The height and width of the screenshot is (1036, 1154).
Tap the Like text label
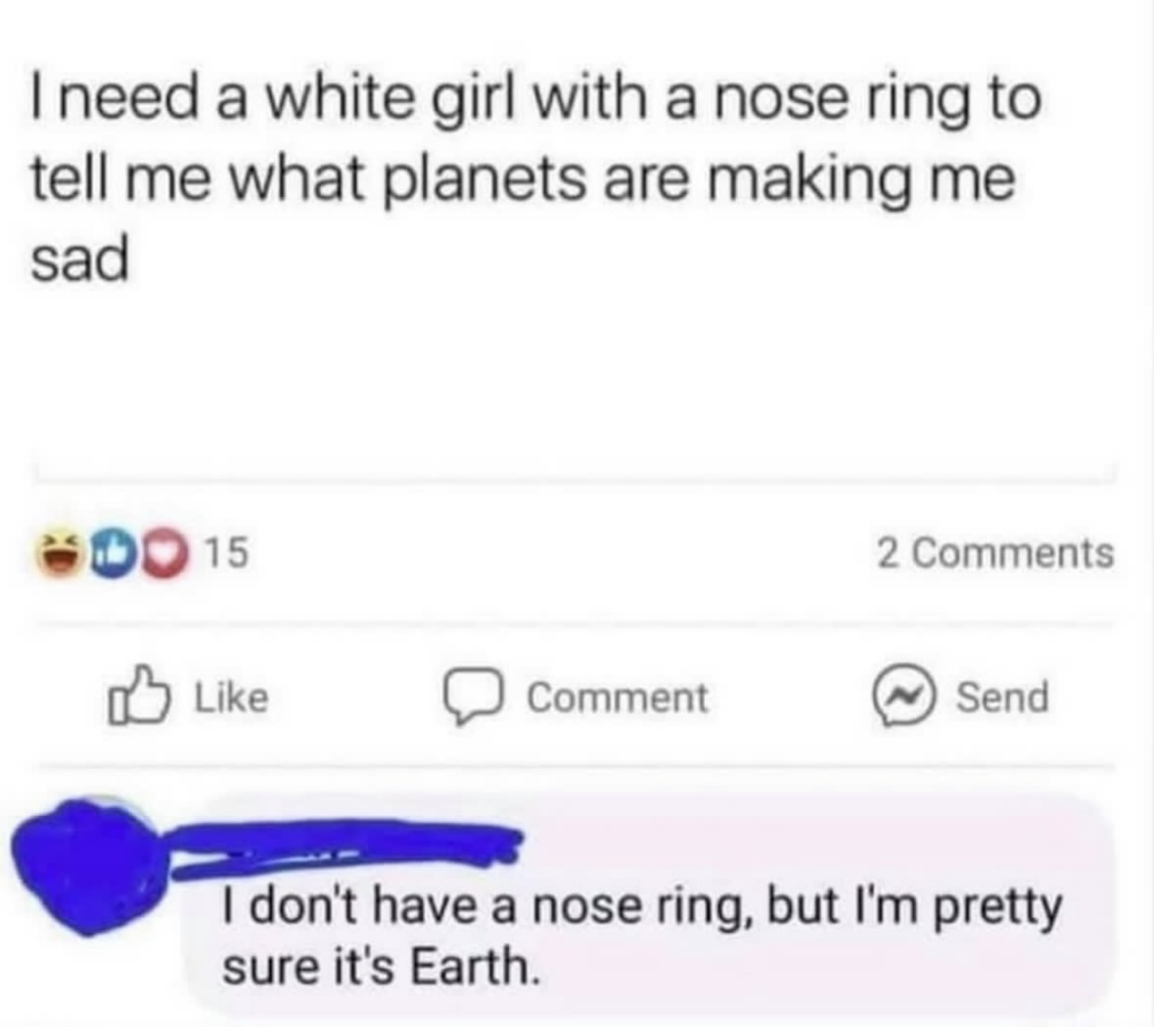231,697
